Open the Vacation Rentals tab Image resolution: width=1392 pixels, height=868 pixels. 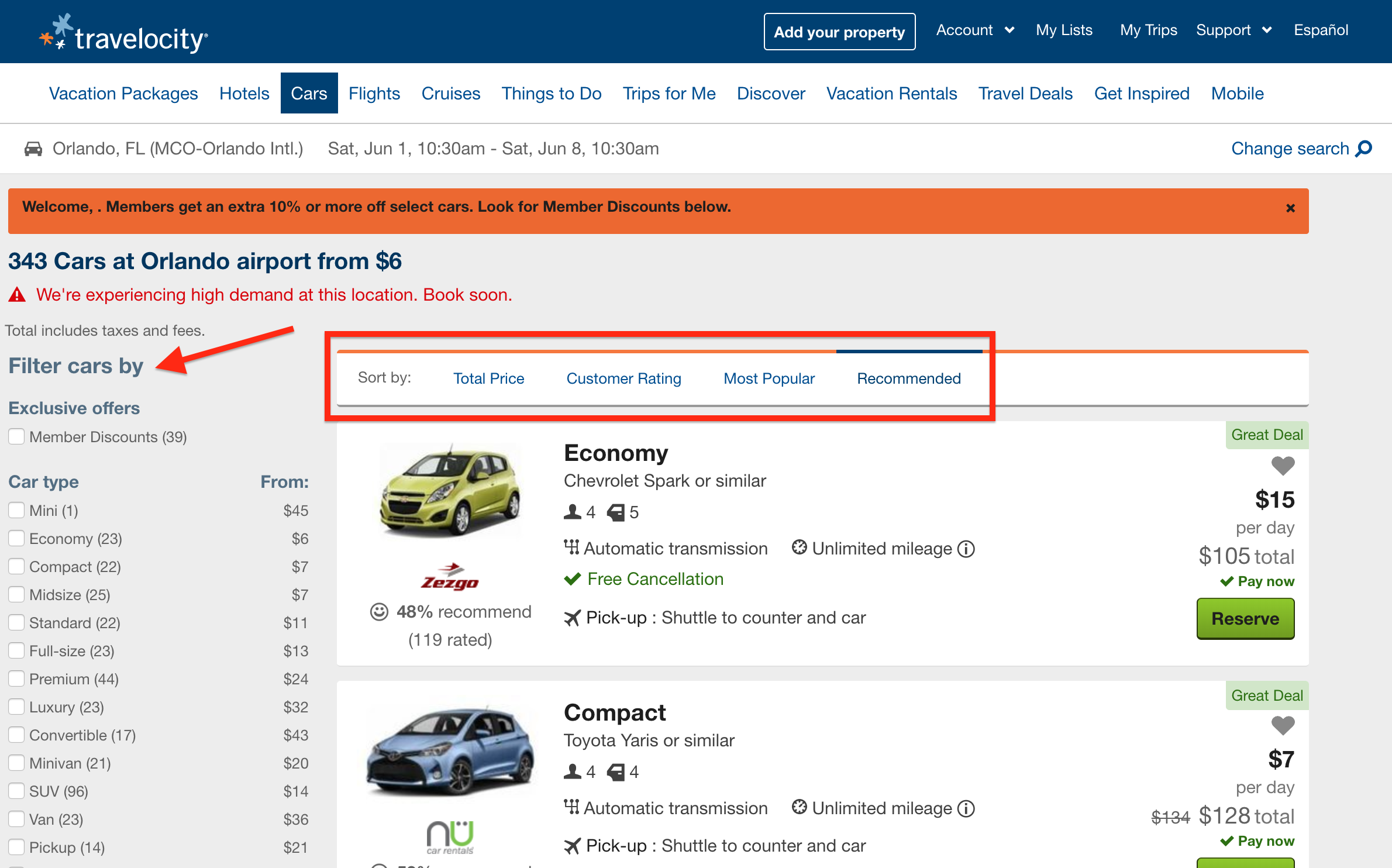click(x=892, y=94)
